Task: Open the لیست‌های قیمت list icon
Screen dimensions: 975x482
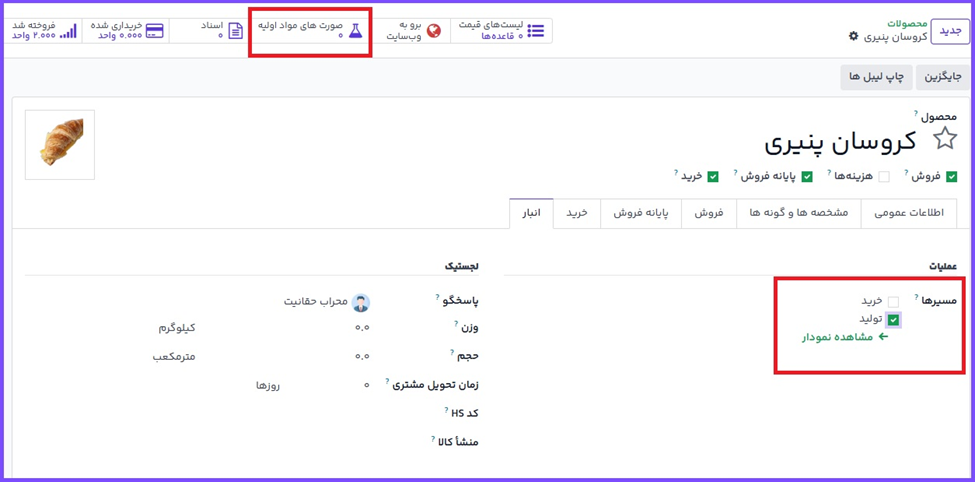Action: [x=536, y=31]
